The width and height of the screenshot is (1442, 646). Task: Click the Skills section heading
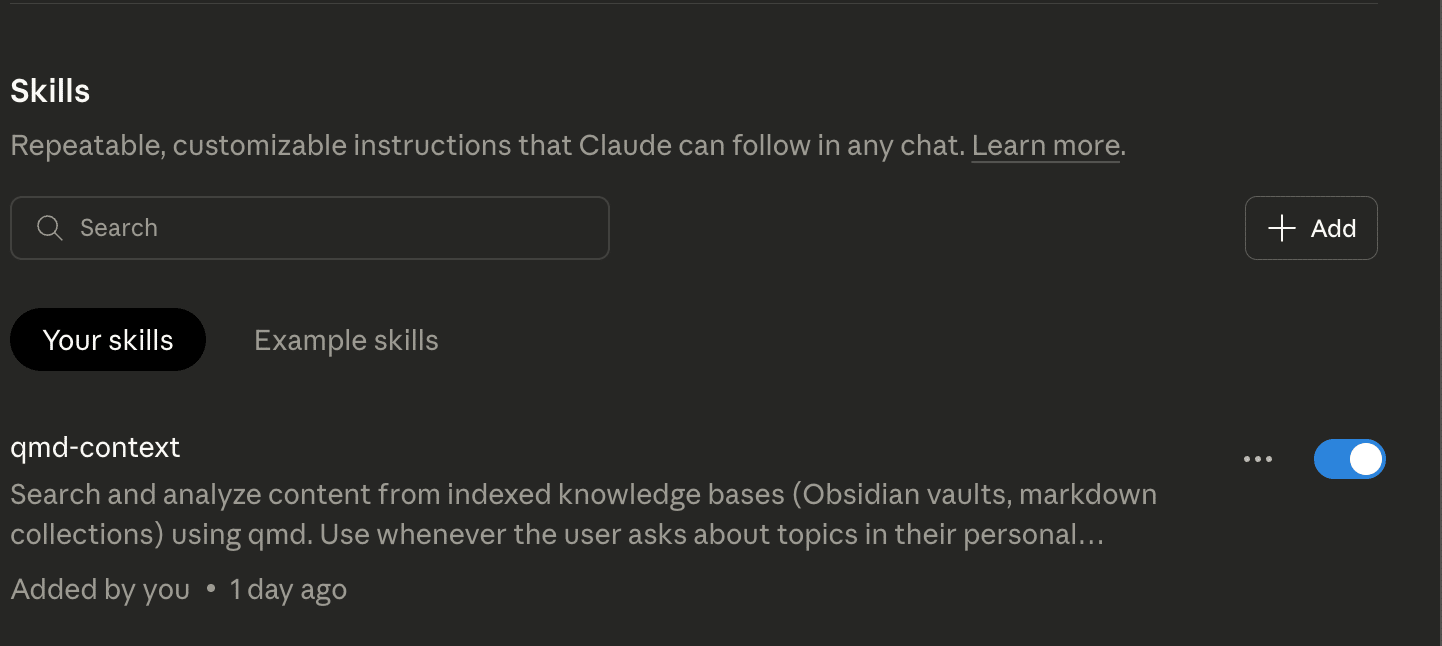coord(50,91)
